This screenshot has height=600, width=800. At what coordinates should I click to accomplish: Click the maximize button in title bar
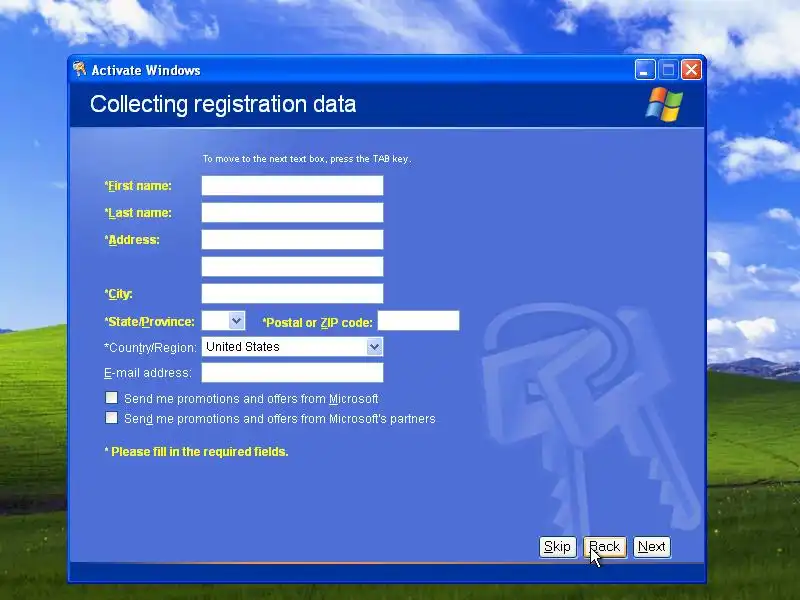668,70
